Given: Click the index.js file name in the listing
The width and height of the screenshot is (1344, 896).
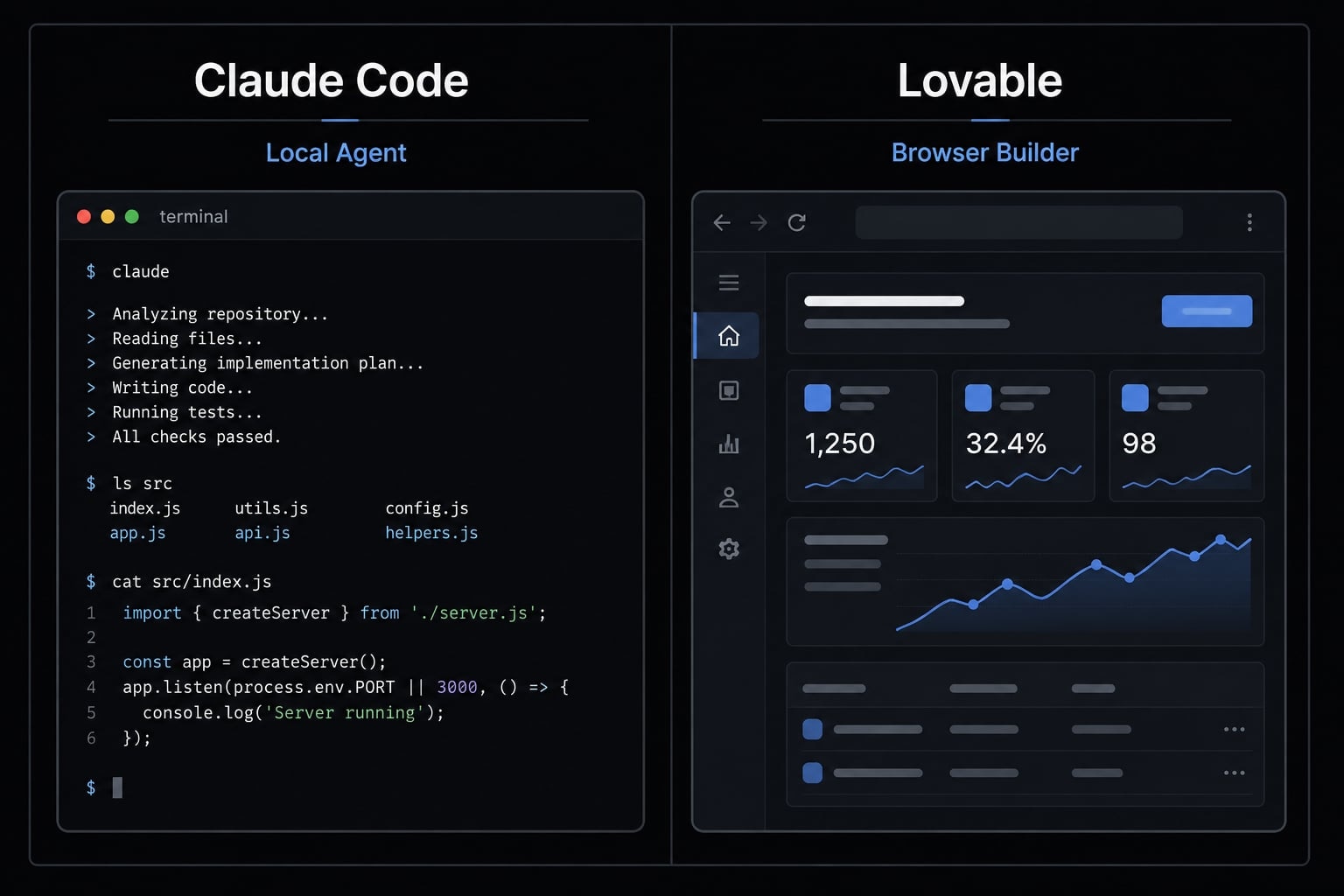Looking at the screenshot, I should [144, 508].
